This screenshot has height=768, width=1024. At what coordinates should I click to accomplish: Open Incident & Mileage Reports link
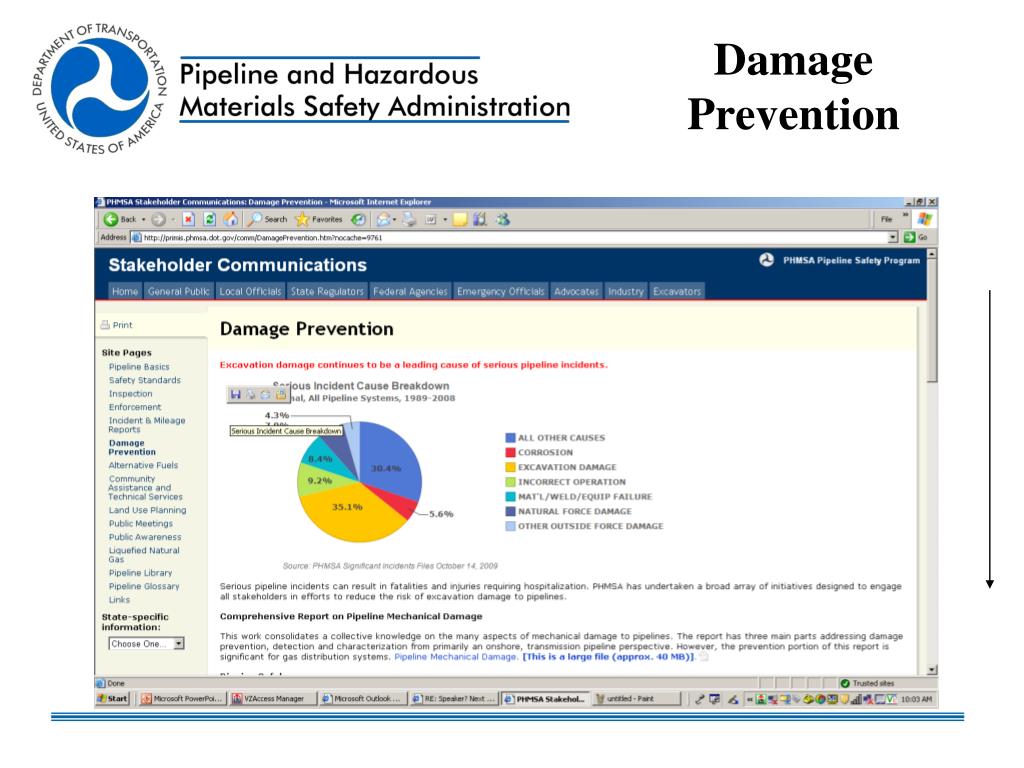point(147,425)
